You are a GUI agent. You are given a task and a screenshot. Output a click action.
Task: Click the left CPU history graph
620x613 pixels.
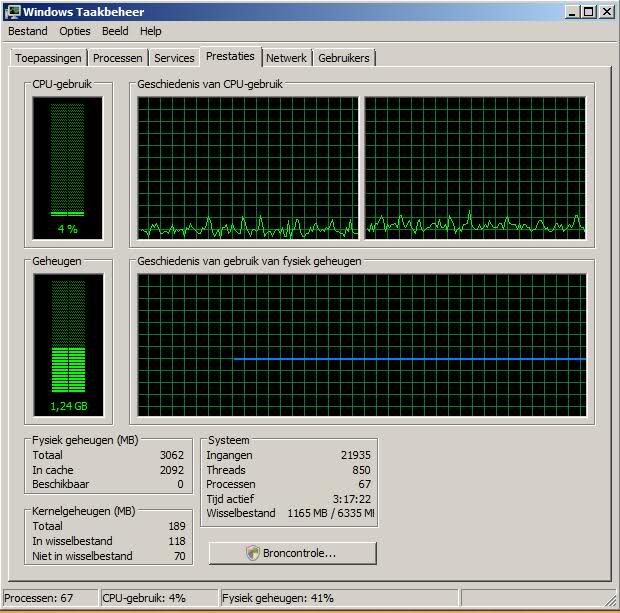click(247, 168)
